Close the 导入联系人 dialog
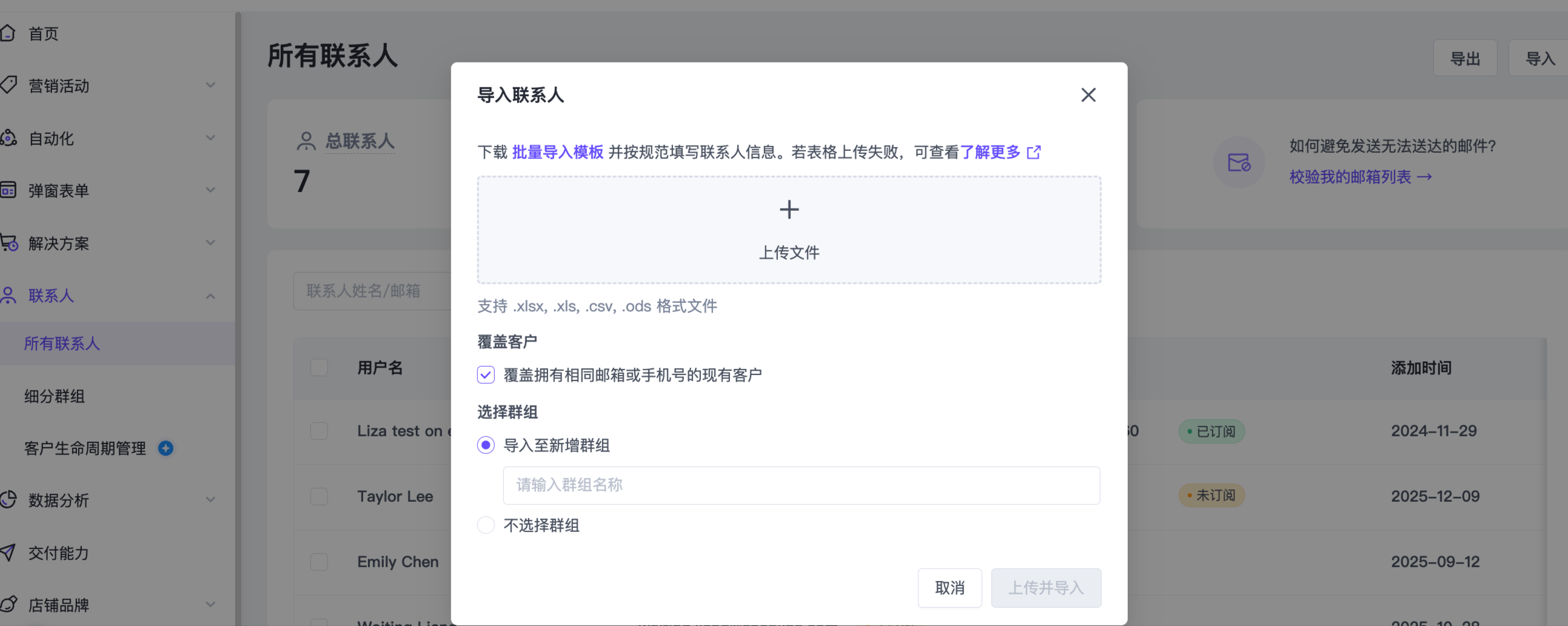The width and height of the screenshot is (1568, 626). click(x=1088, y=95)
